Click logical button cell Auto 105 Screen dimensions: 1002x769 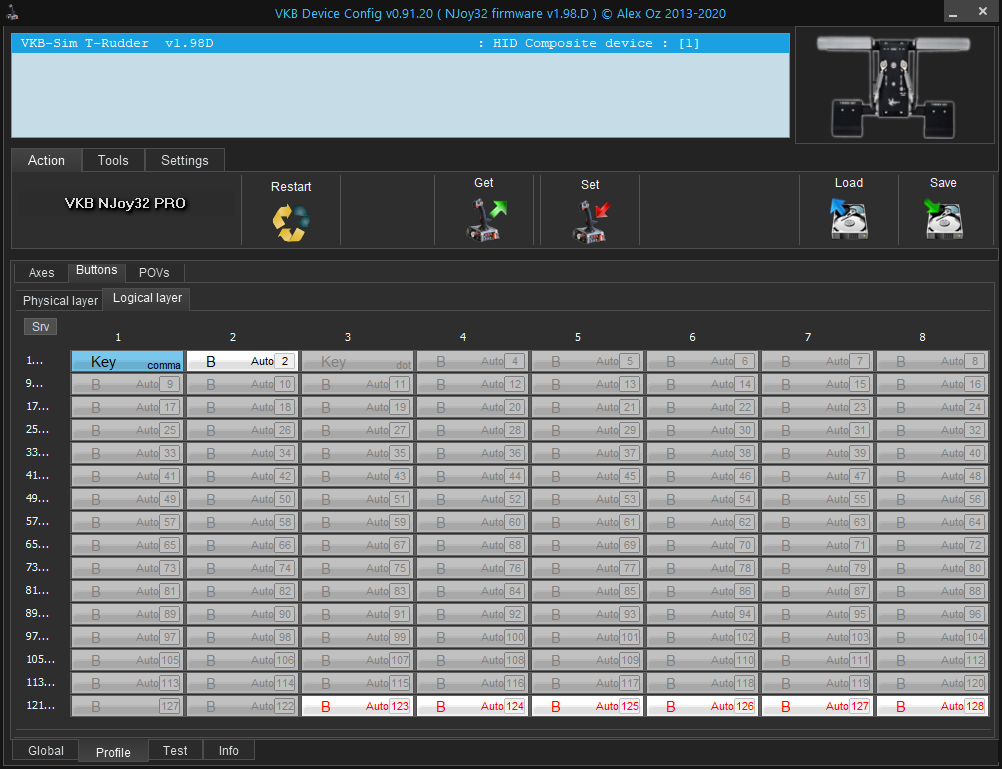click(x=127, y=660)
